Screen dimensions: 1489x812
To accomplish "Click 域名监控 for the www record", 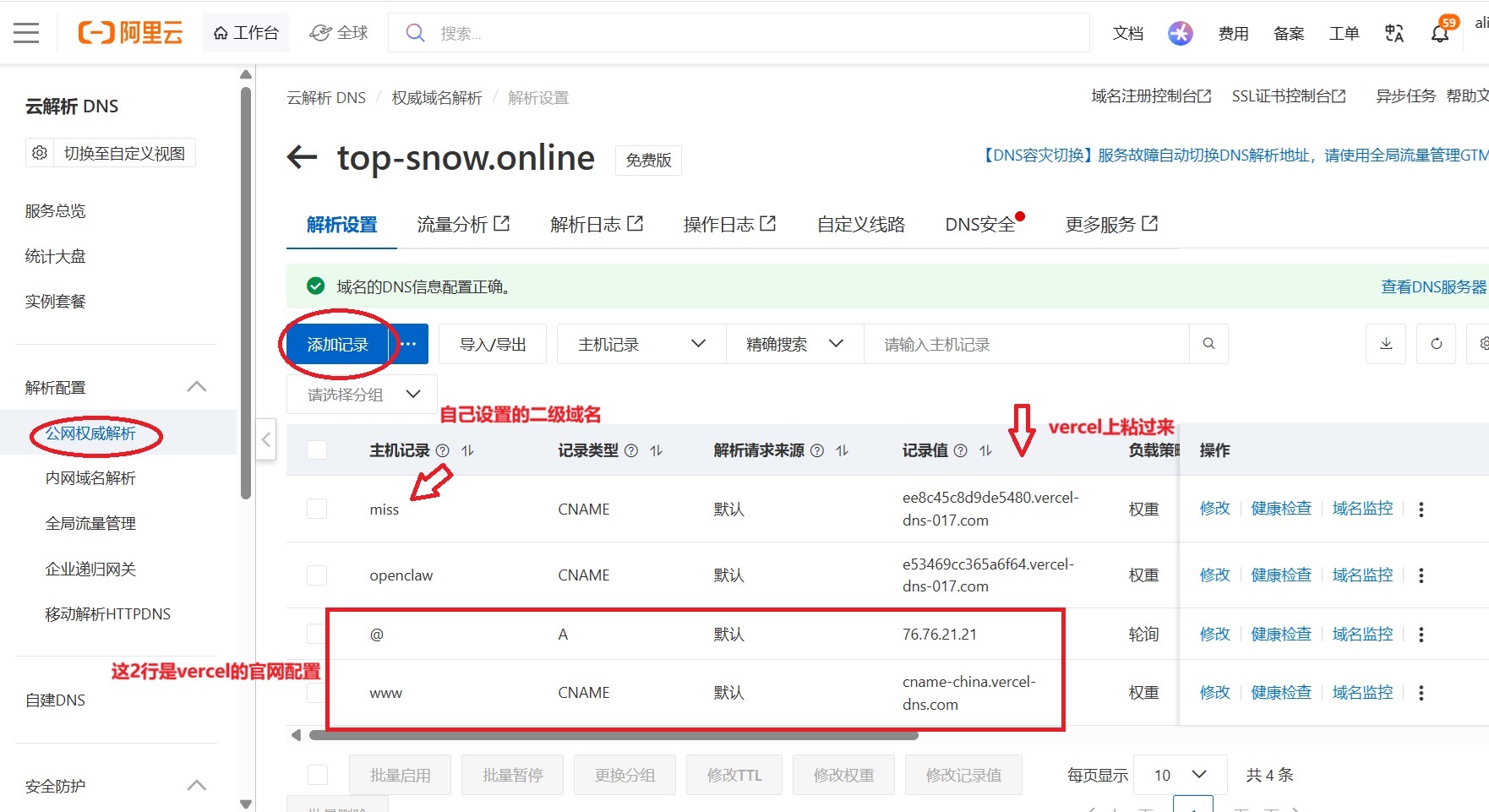I will [1362, 693].
